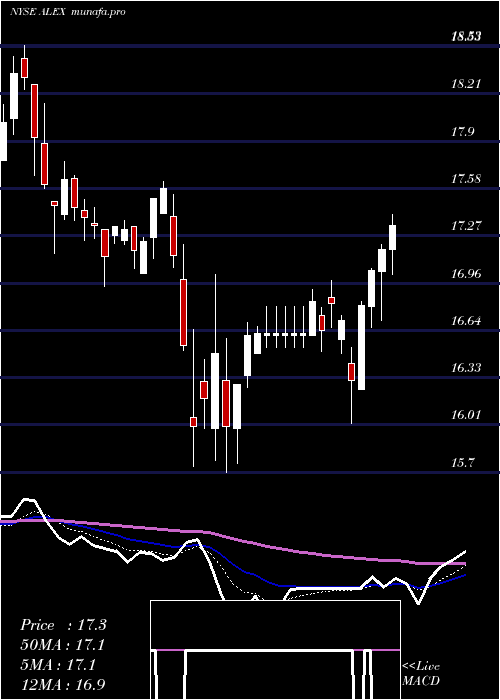The width and height of the screenshot is (500, 700).
Task: Click the MACD indicator box panel
Action: (275, 650)
